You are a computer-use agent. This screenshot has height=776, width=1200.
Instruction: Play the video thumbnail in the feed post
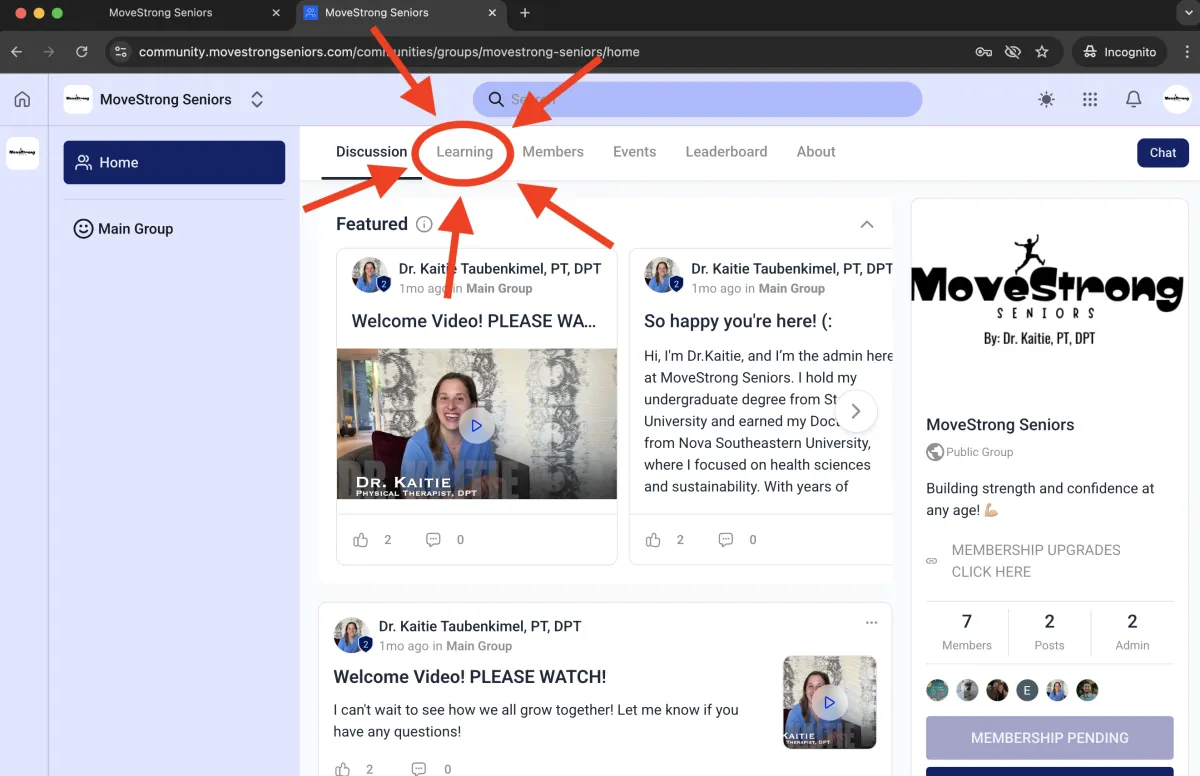[x=829, y=703]
